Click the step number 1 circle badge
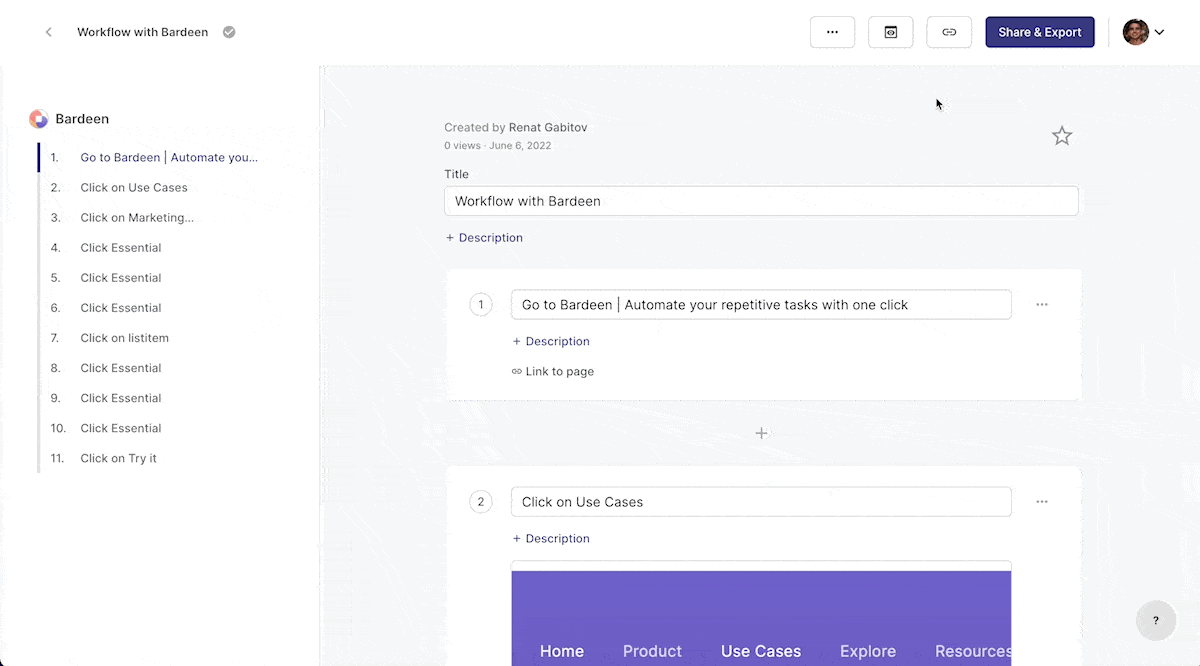Viewport: 1200px width, 666px height. tap(481, 305)
